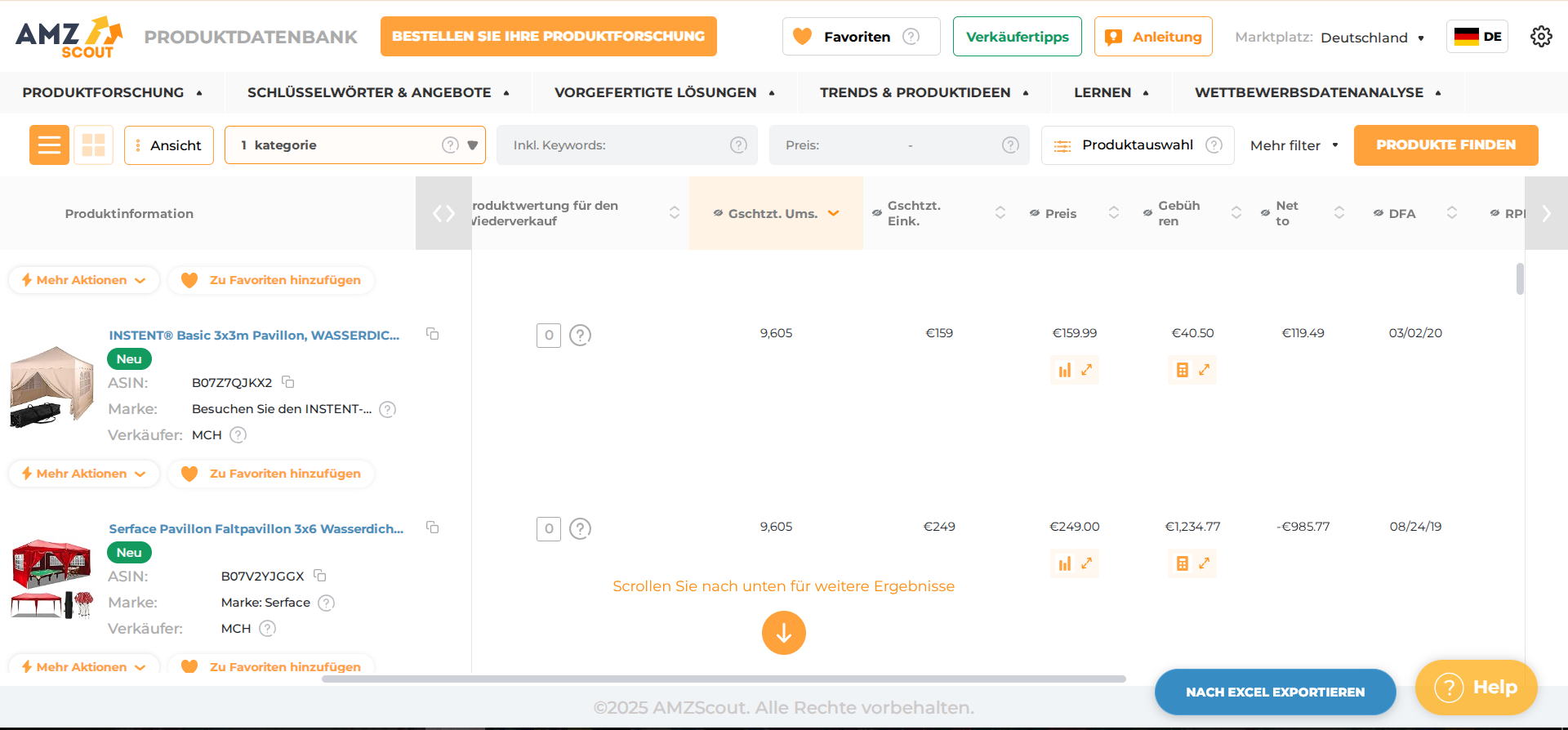The width and height of the screenshot is (1568, 730).
Task: Open INSTENT brand info tooltip
Action: 388,409
